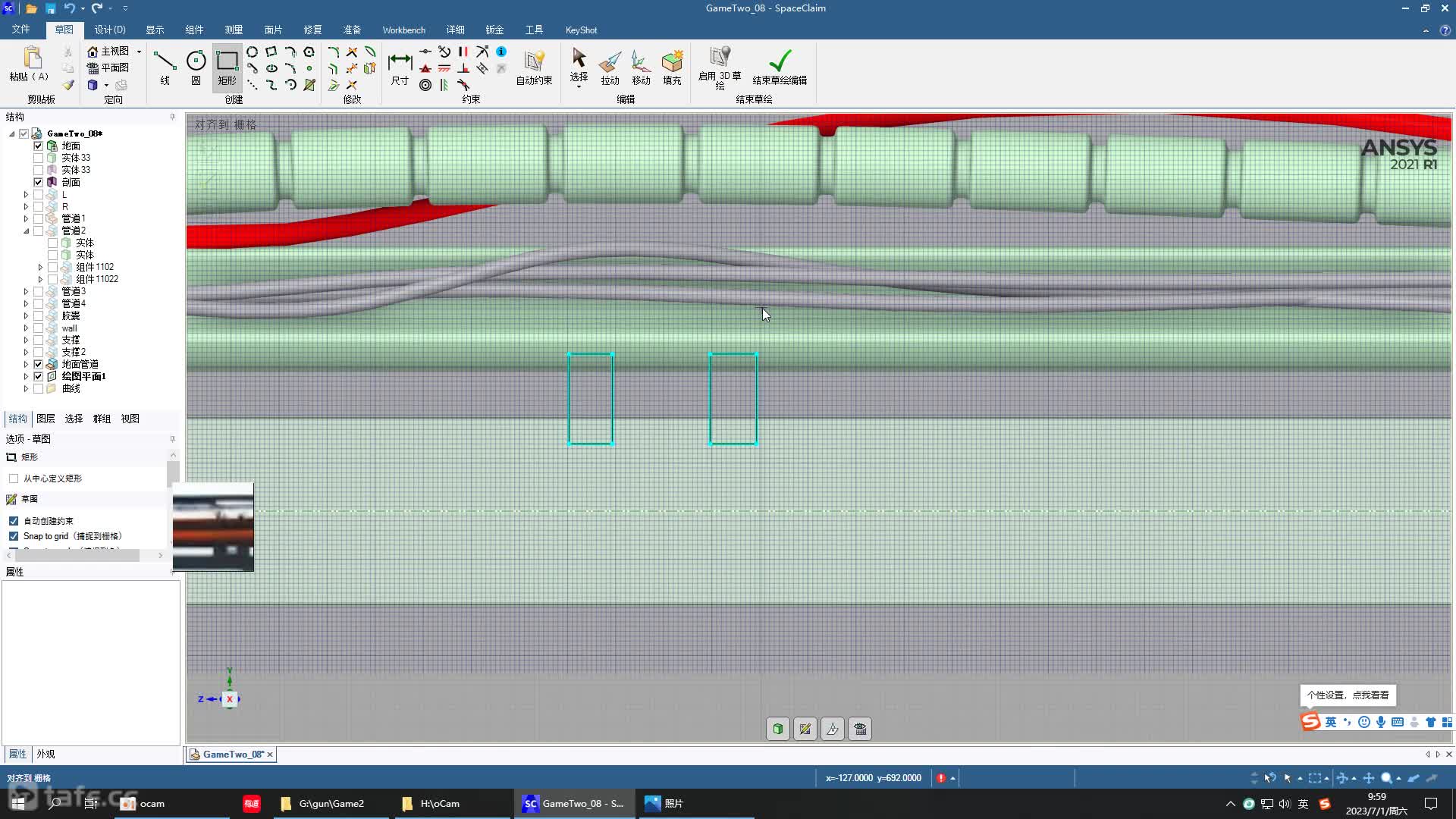Click the sketch mode icon at viewport bottom
This screenshot has width=1456, height=819.
pos(805,729)
